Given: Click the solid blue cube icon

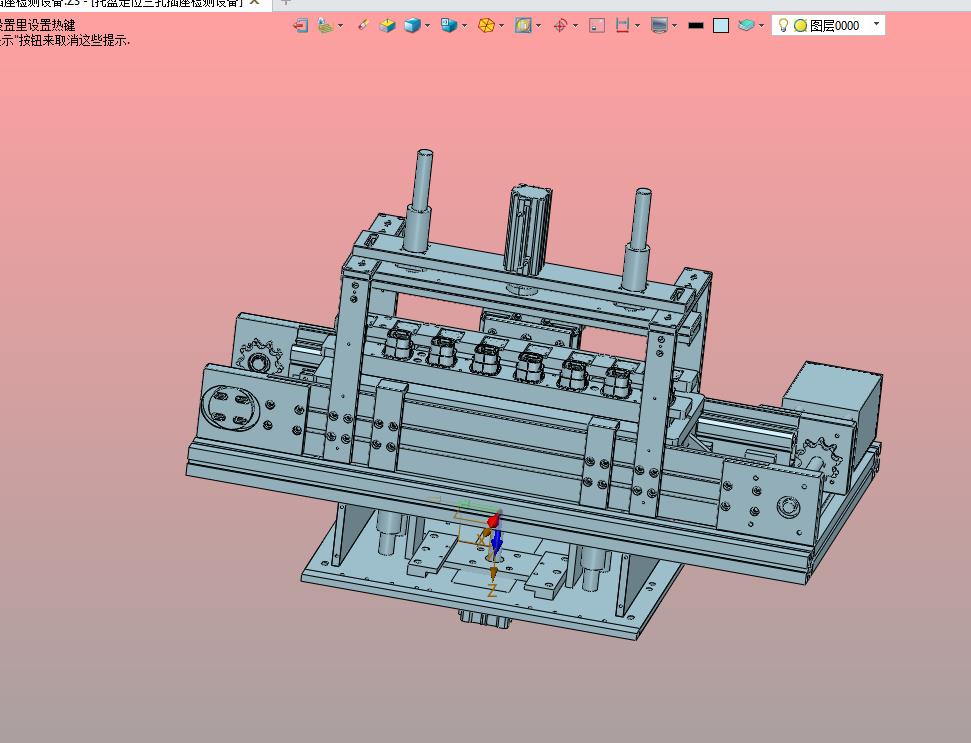Looking at the screenshot, I should coord(412,25).
